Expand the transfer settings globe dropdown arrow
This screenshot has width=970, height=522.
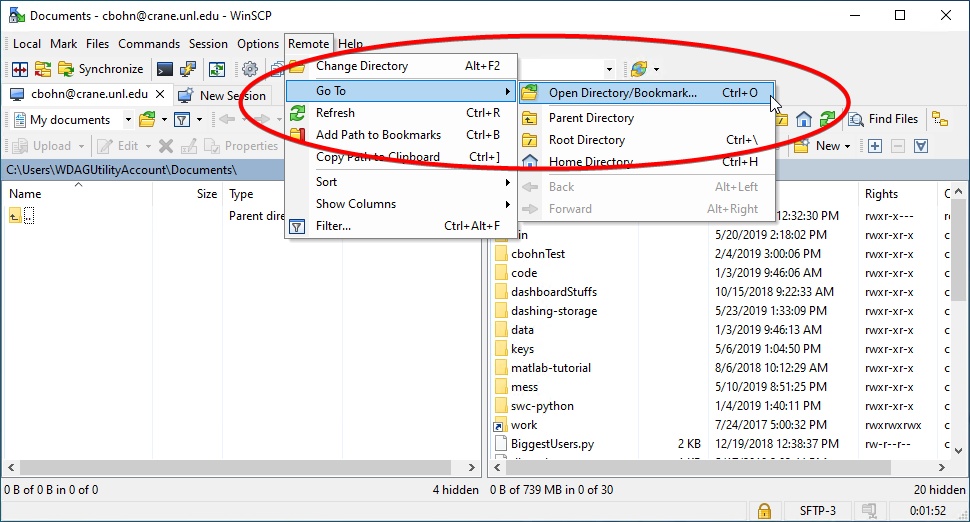pos(656,69)
